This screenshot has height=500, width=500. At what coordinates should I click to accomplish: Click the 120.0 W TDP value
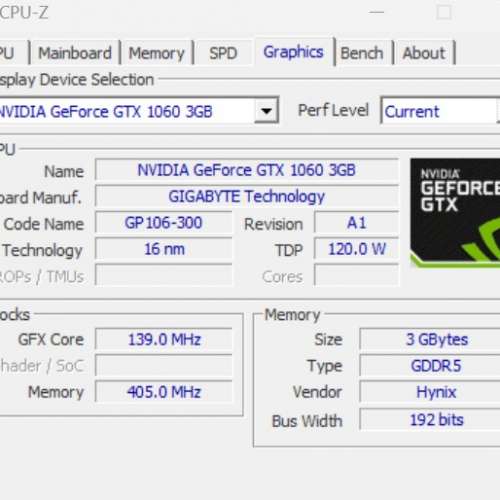[356, 249]
